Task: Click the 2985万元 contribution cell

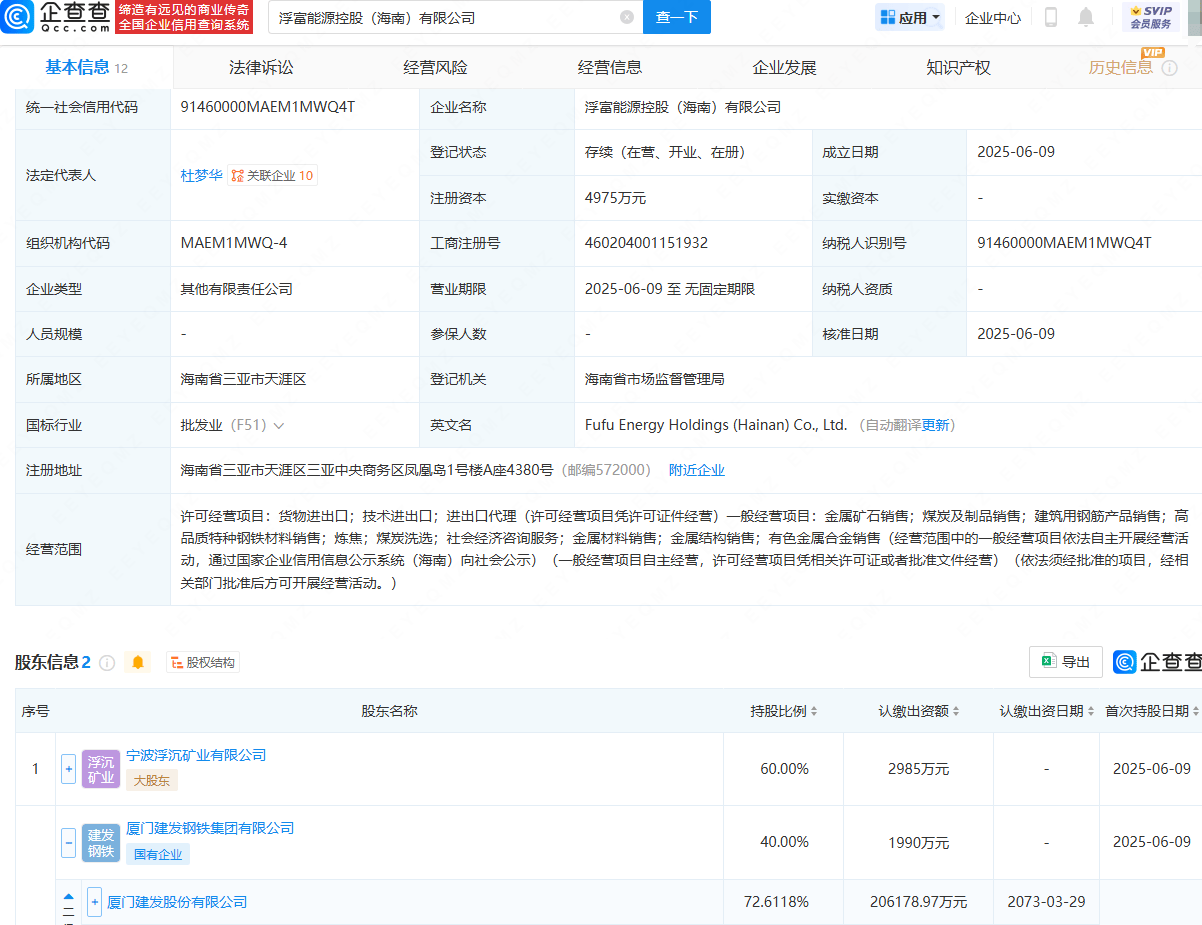Action: point(919,769)
